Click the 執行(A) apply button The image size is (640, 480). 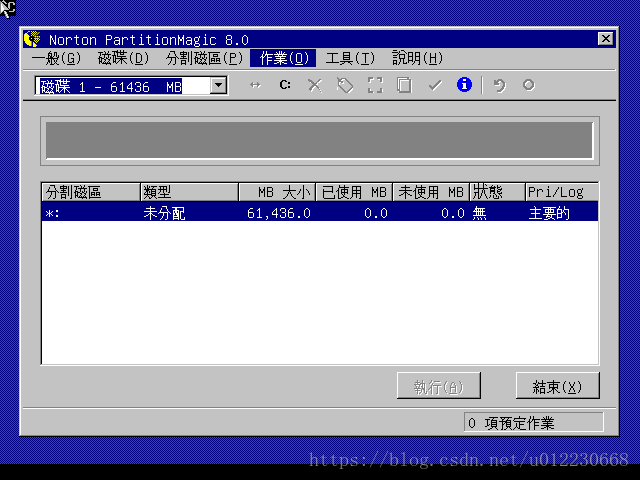point(439,386)
